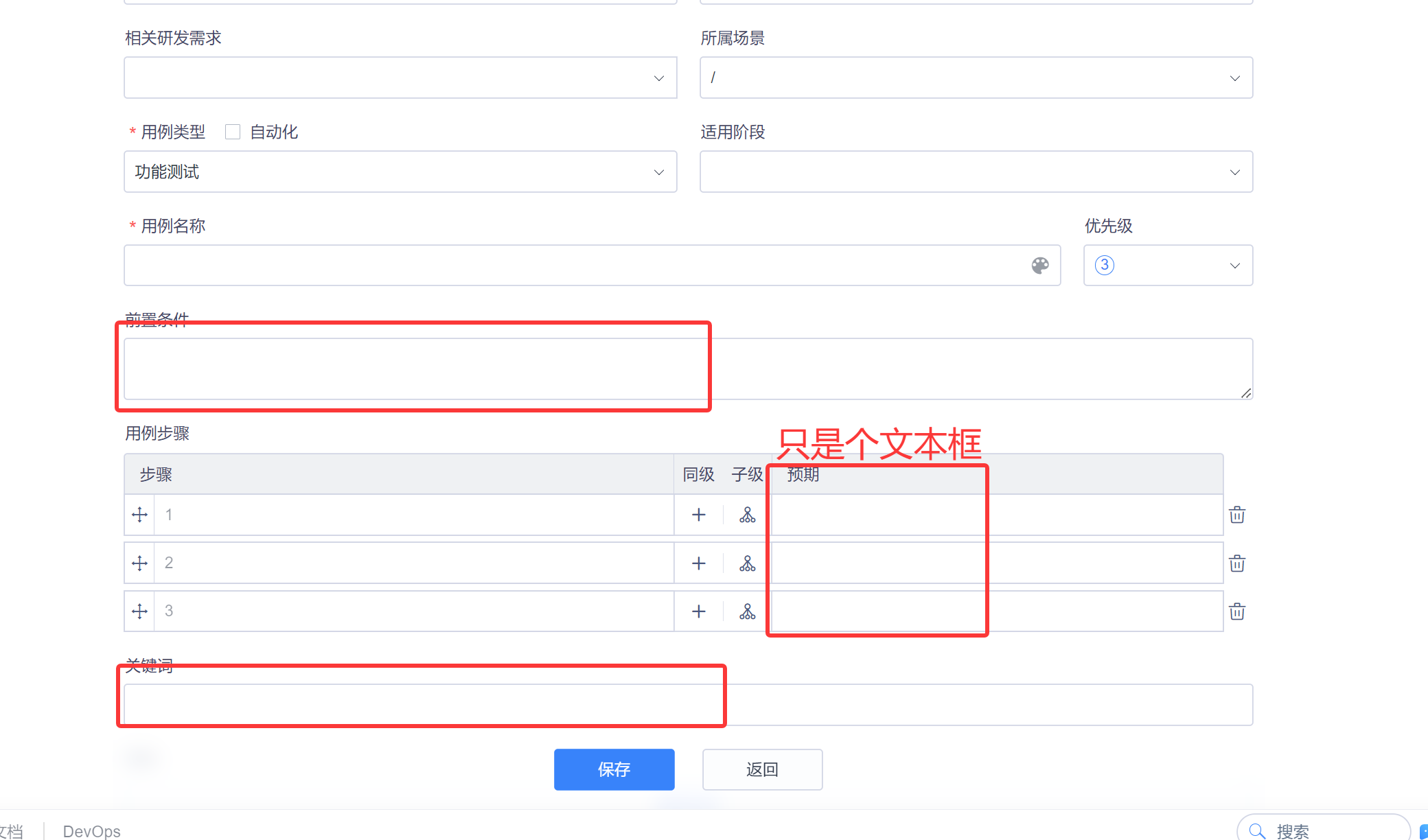Open the 用例类型 dropdown showing 功能测试

[x=400, y=172]
